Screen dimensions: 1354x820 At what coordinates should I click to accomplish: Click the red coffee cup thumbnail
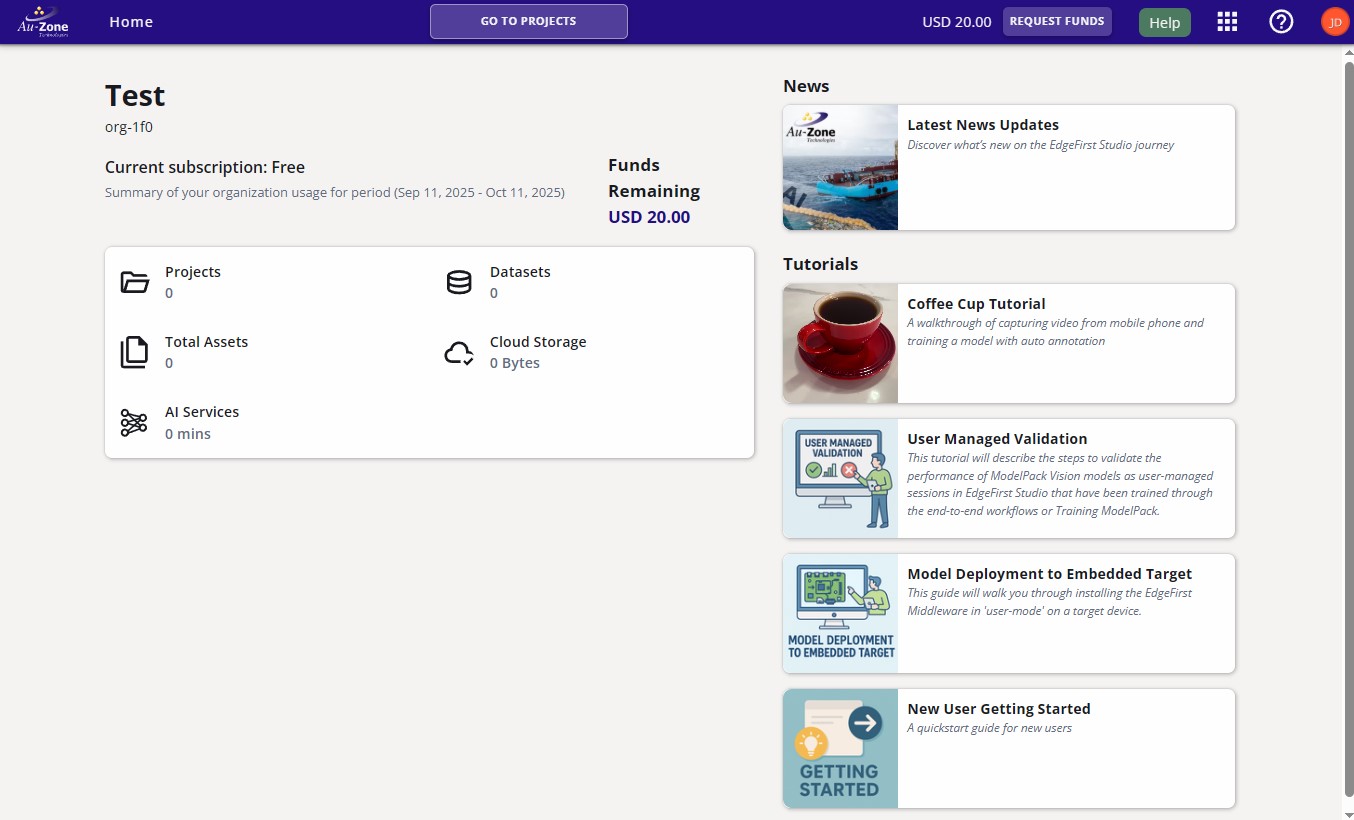tap(840, 344)
